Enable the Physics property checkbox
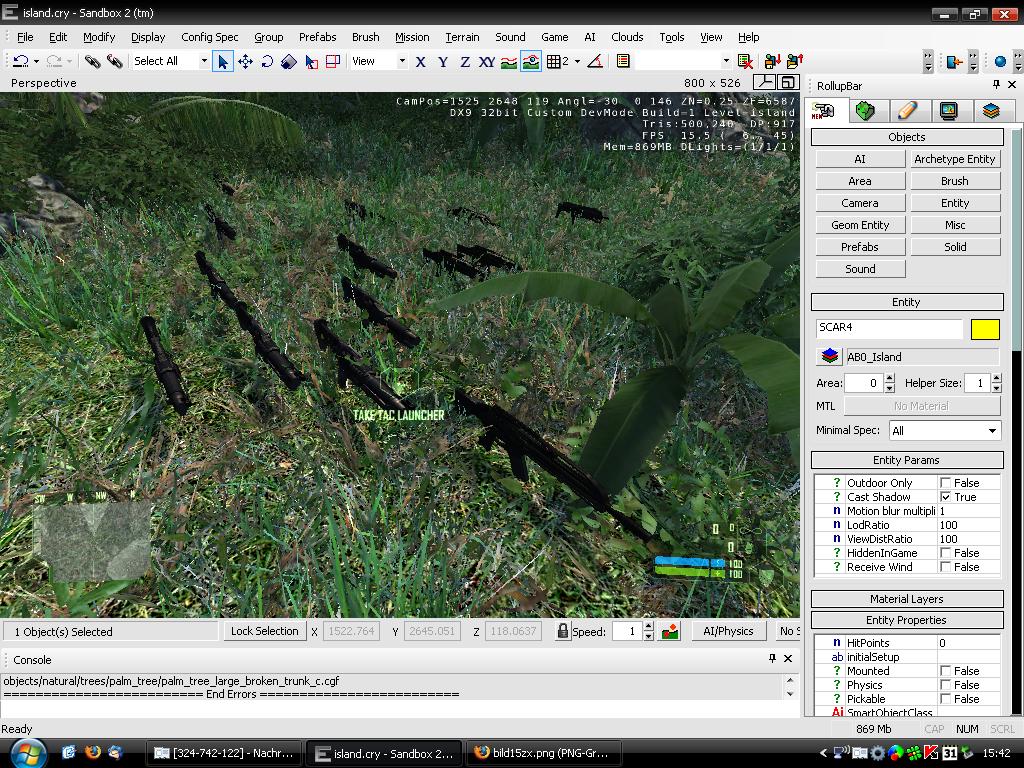Viewport: 1024px width, 768px height. tap(945, 685)
